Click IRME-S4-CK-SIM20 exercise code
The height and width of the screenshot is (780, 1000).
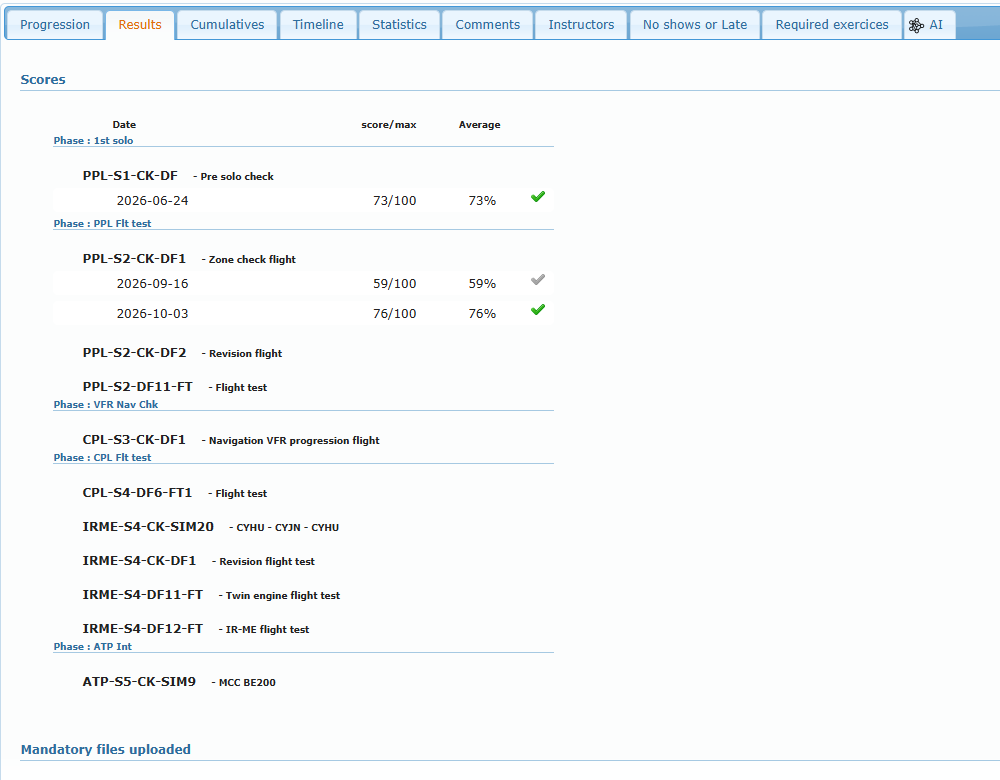[x=148, y=527]
